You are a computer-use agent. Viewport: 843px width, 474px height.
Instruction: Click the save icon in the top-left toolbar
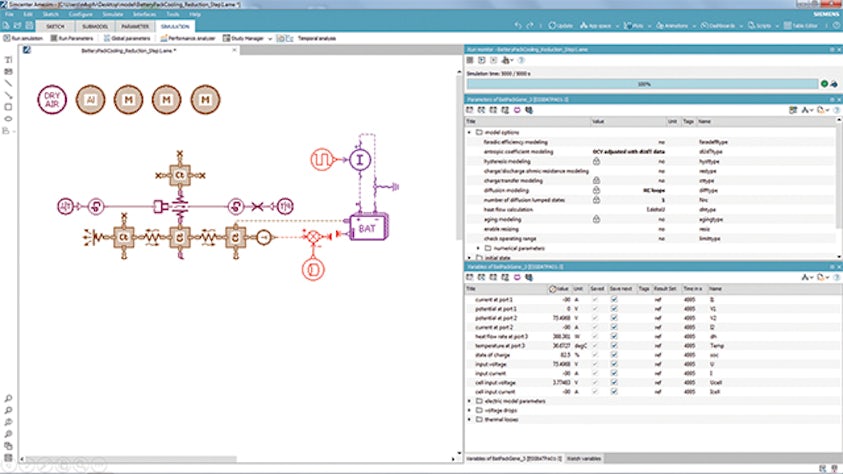29,25
